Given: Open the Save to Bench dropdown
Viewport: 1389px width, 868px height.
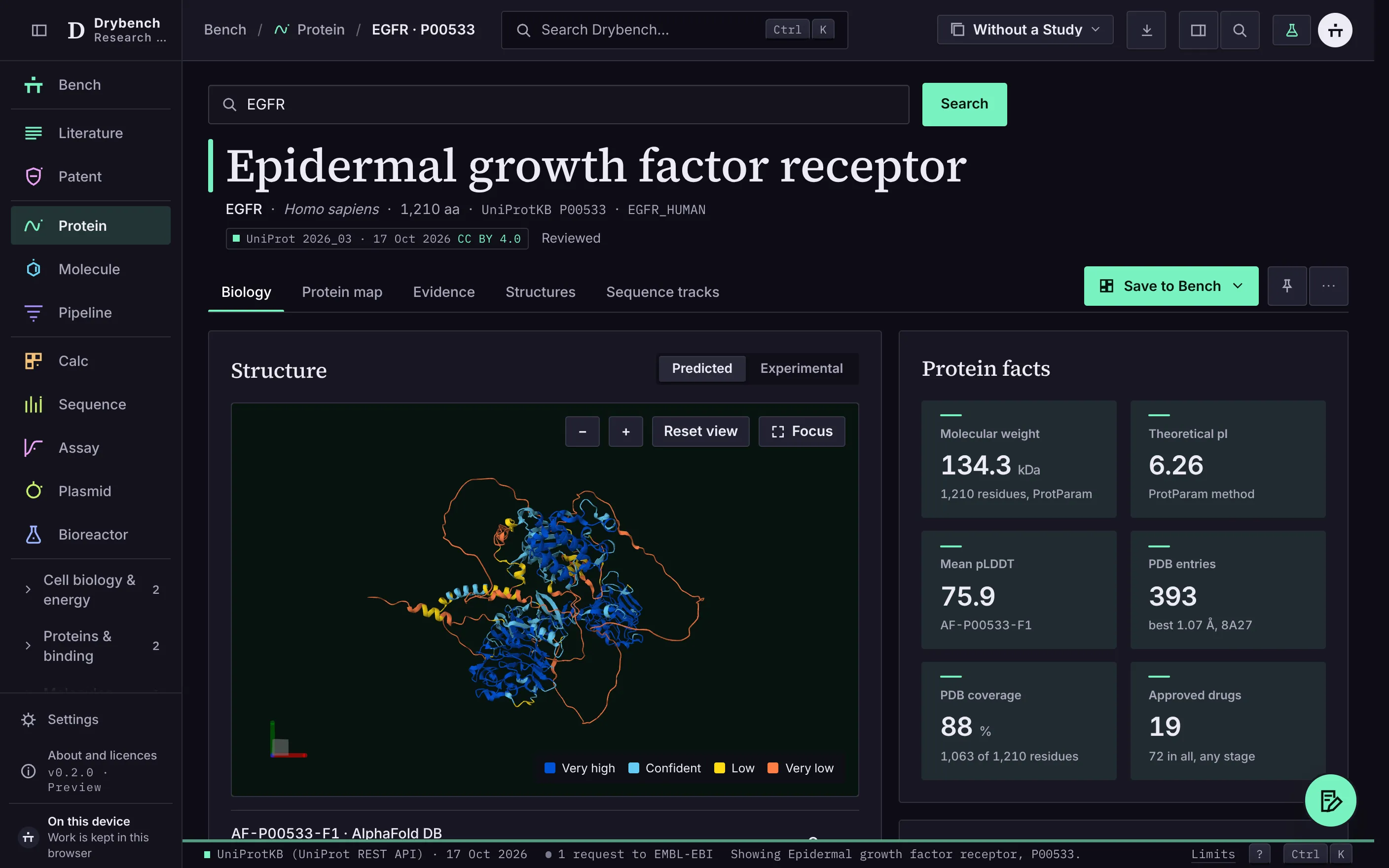Looking at the screenshot, I should tap(1171, 286).
